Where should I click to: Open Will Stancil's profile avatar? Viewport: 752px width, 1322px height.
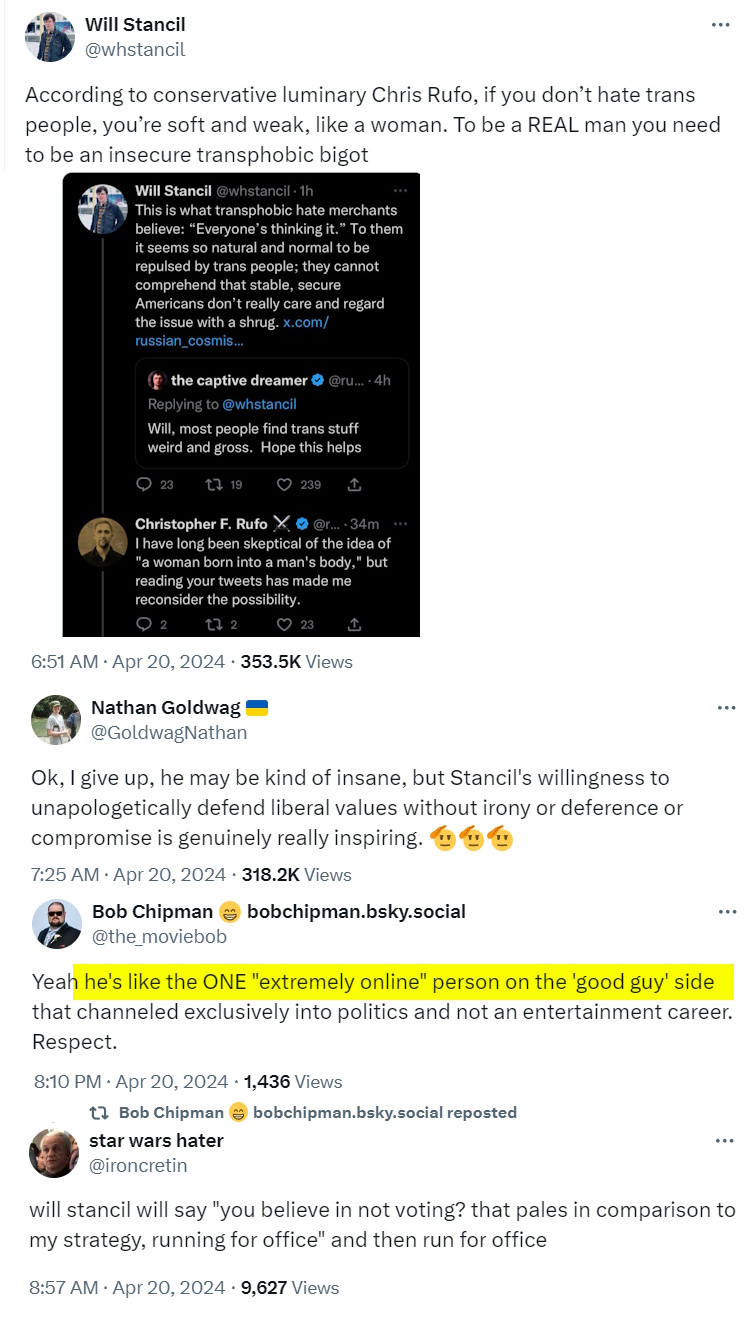pyautogui.click(x=49, y=37)
